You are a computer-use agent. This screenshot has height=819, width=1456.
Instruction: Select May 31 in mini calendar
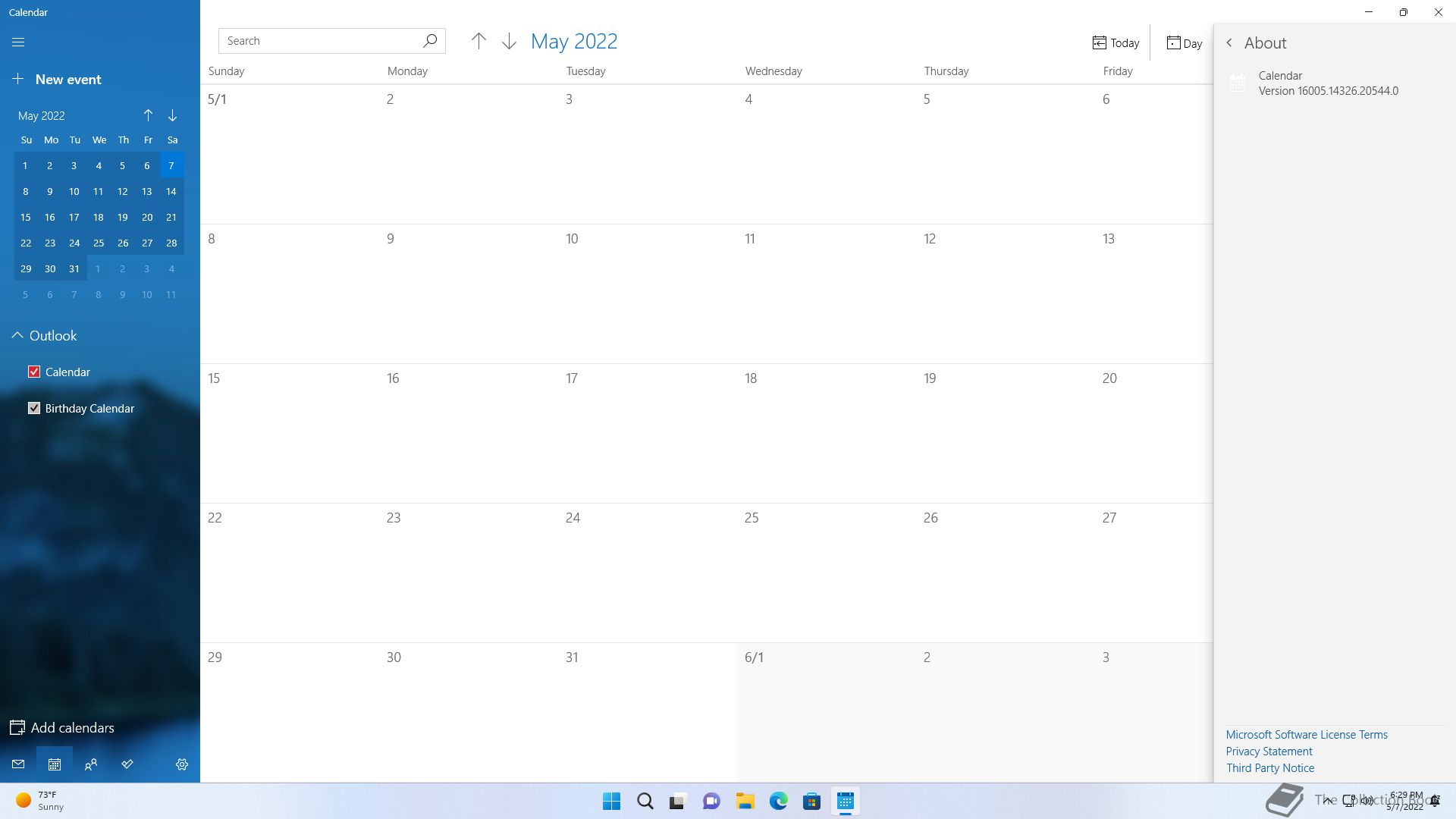[x=74, y=268]
